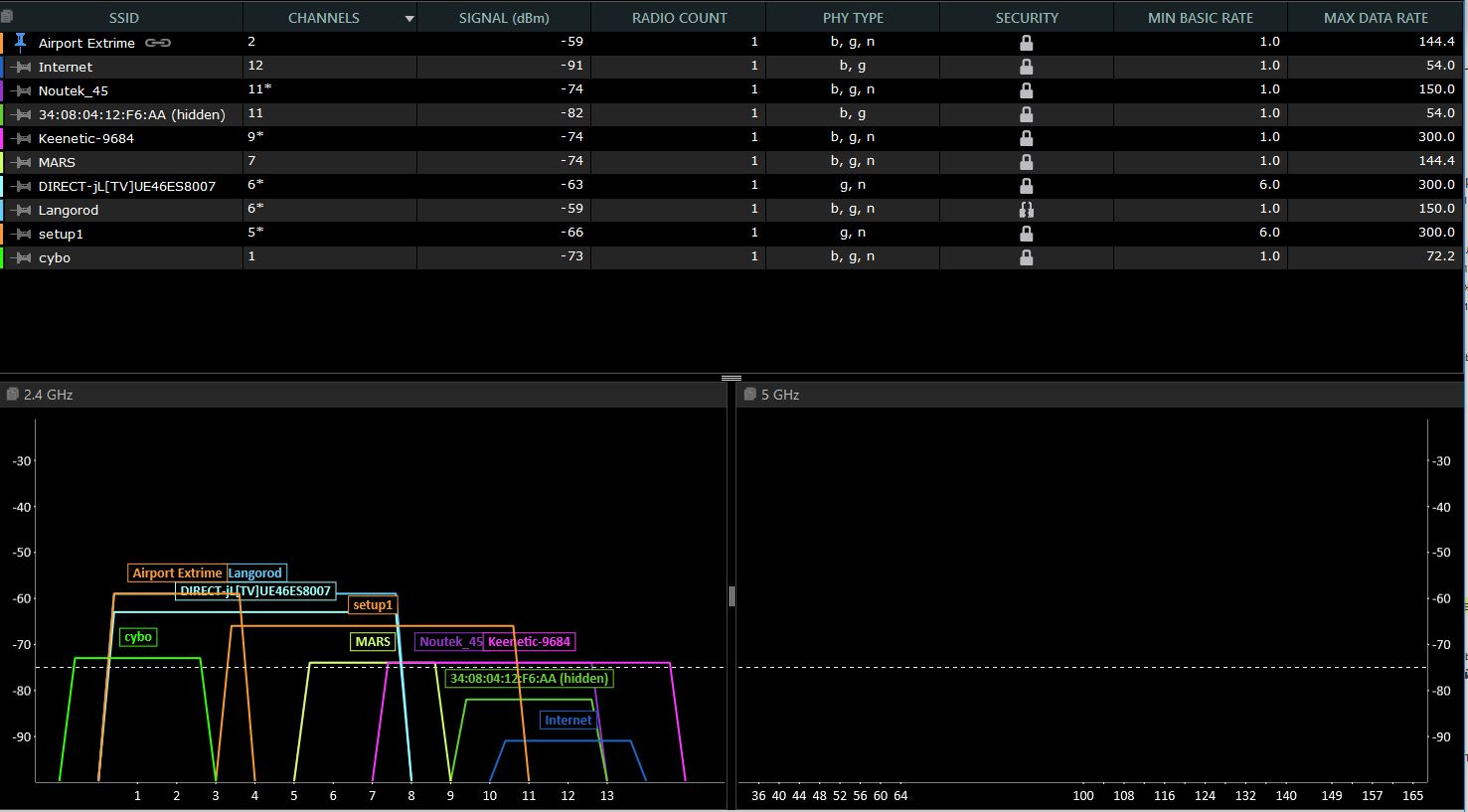Pin the Keenetic-9684 network

coord(21,138)
